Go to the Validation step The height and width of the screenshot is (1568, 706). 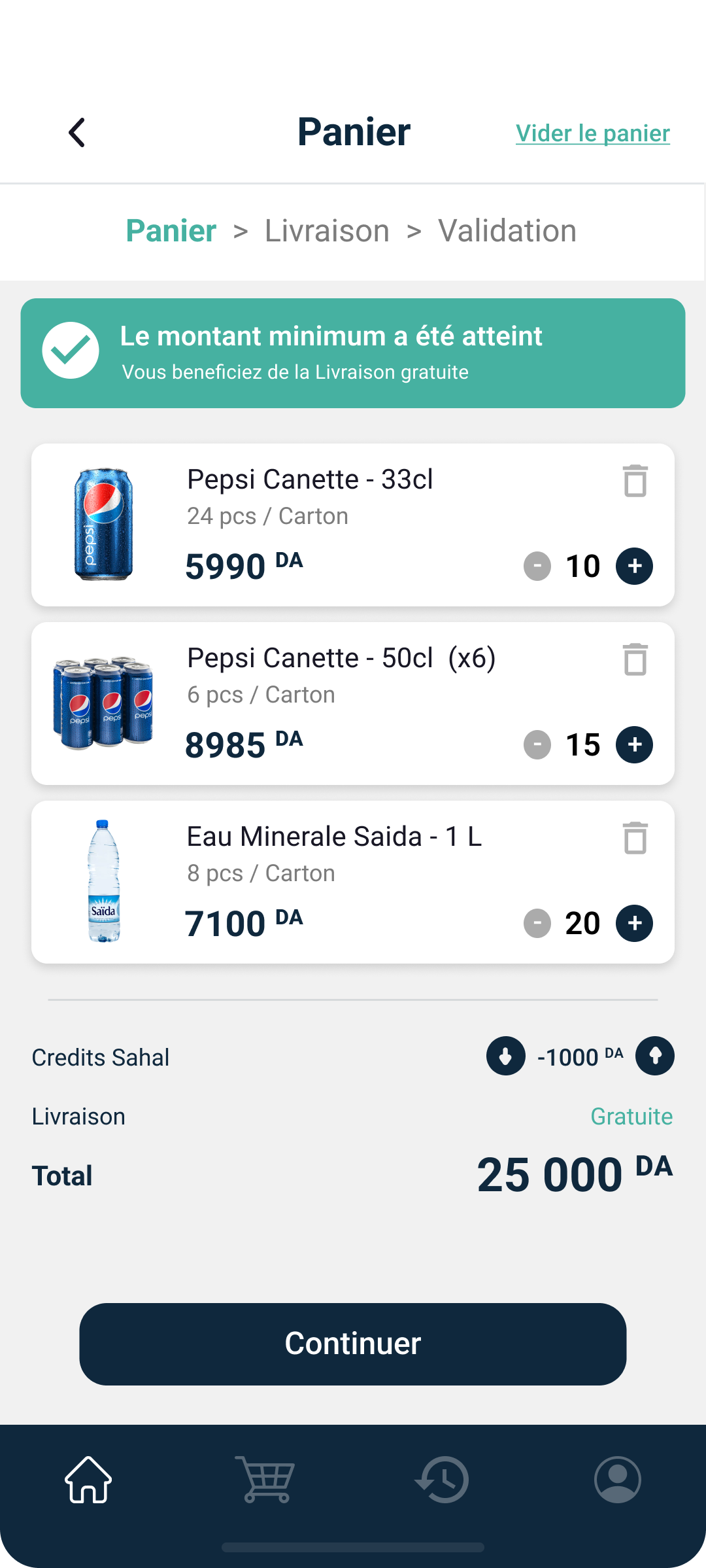(507, 231)
